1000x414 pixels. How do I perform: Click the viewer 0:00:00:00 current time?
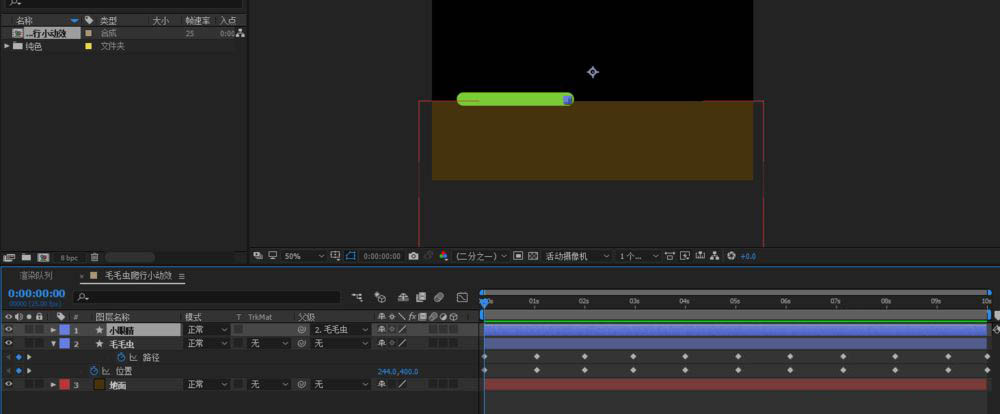pyautogui.click(x=382, y=256)
